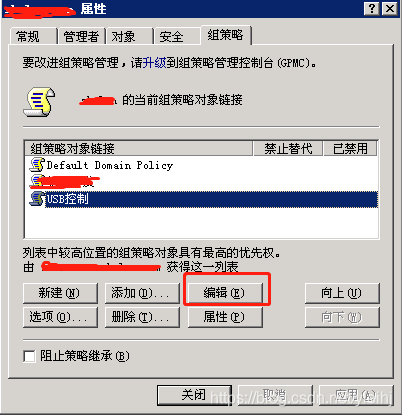
Task: Open the 安全 tab
Action: click(x=177, y=36)
